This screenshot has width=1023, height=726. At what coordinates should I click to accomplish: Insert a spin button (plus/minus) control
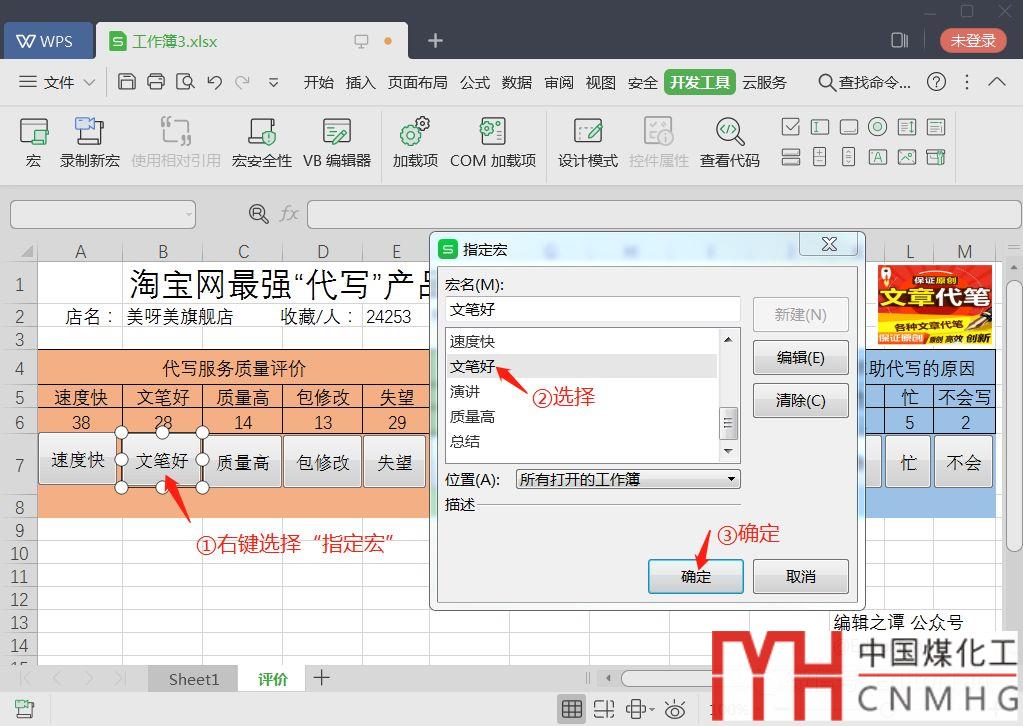(x=819, y=157)
